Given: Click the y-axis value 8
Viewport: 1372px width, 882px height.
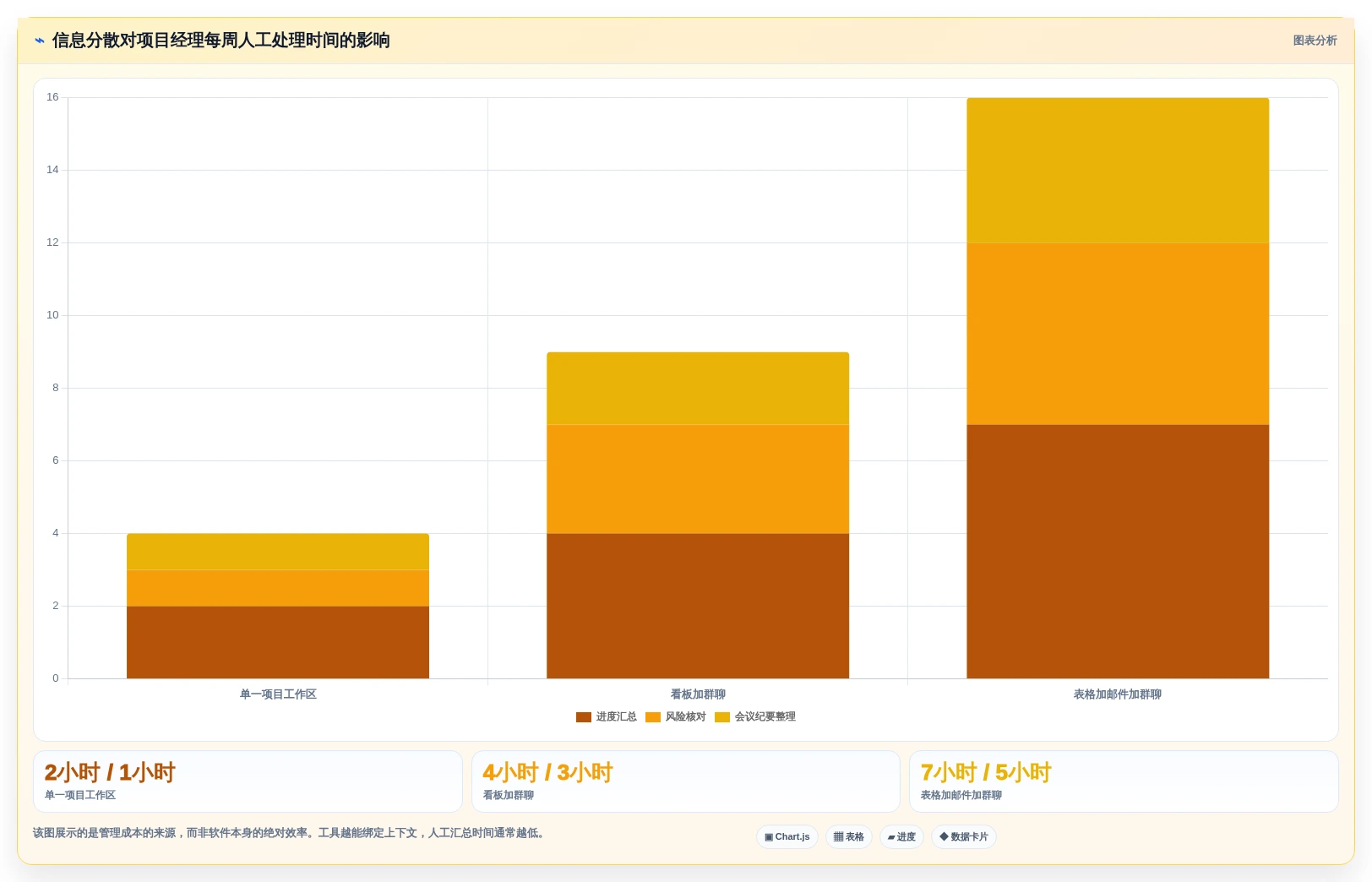Looking at the screenshot, I should click(x=56, y=388).
